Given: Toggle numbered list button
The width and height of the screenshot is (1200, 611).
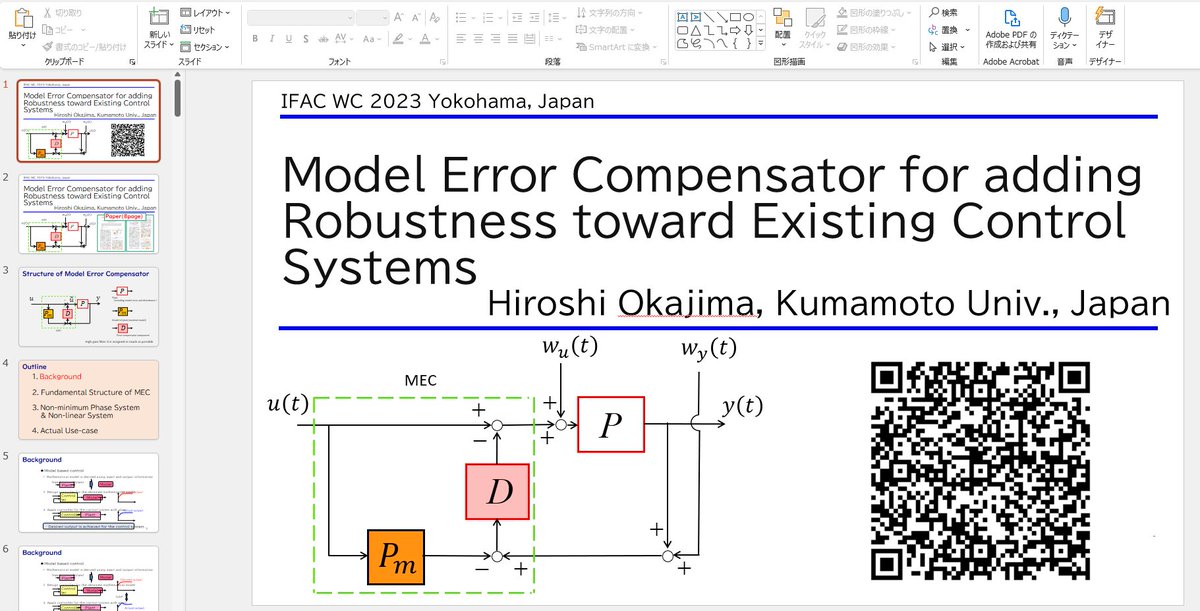Looking at the screenshot, I should (x=489, y=16).
